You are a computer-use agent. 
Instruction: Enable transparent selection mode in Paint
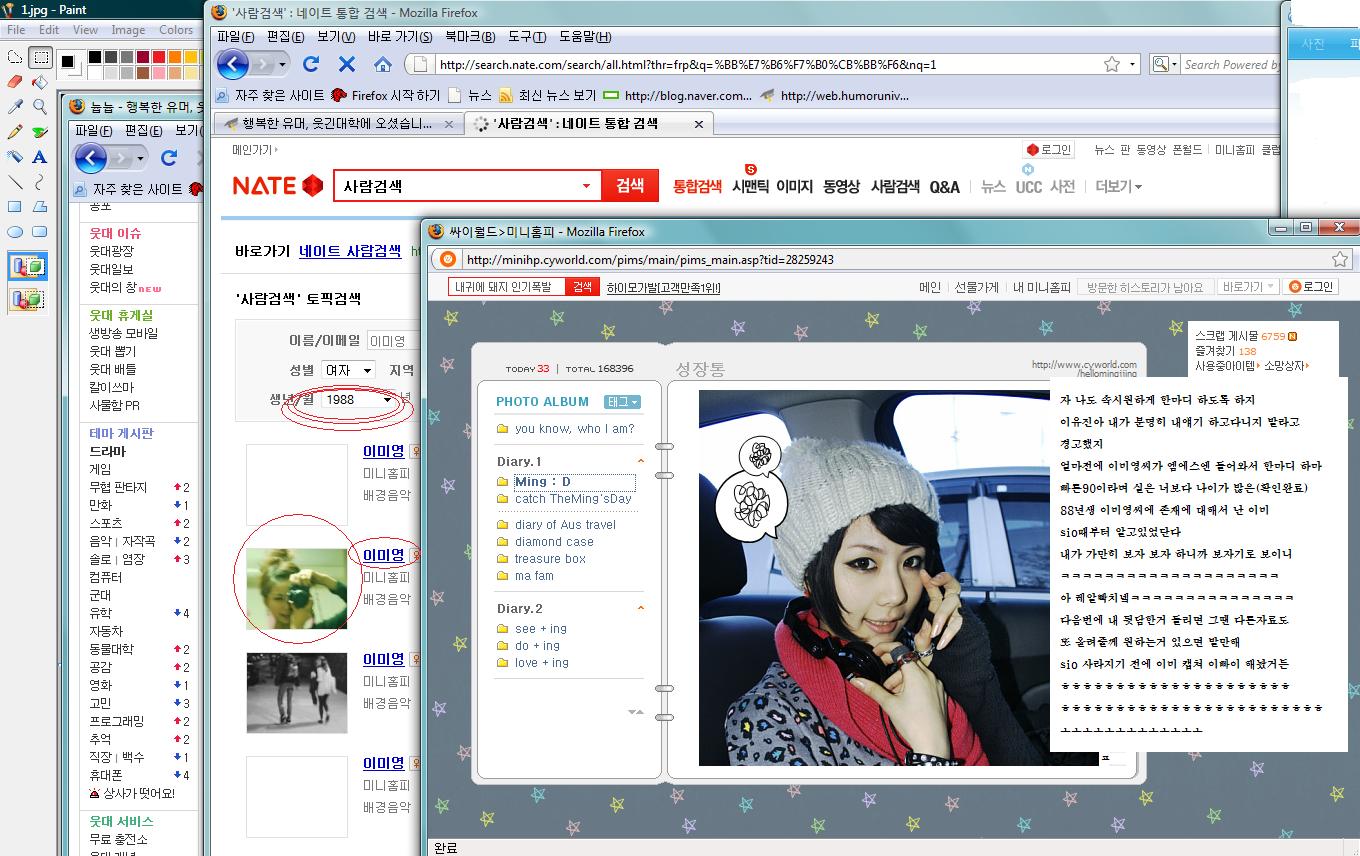pos(27,298)
